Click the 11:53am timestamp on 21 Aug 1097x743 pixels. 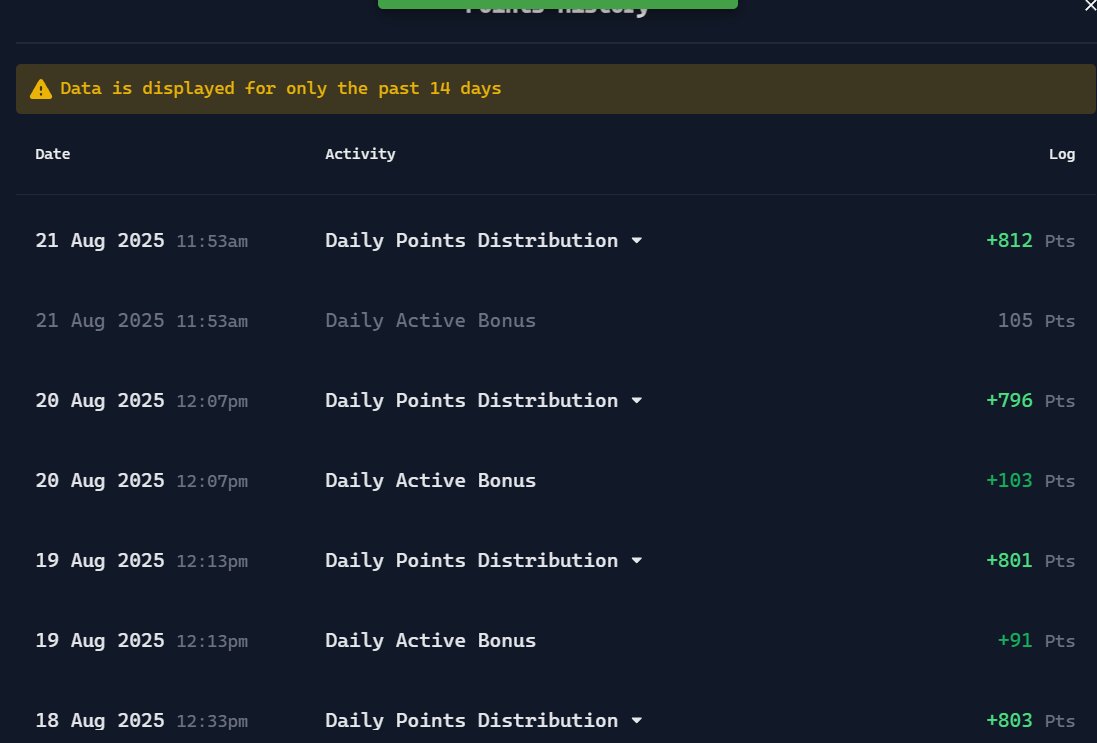(x=211, y=240)
